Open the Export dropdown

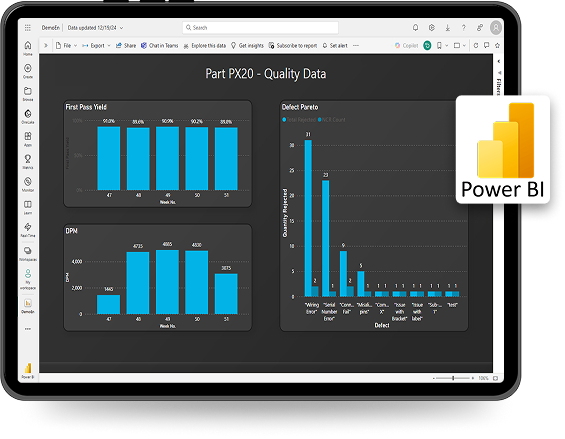(x=96, y=45)
